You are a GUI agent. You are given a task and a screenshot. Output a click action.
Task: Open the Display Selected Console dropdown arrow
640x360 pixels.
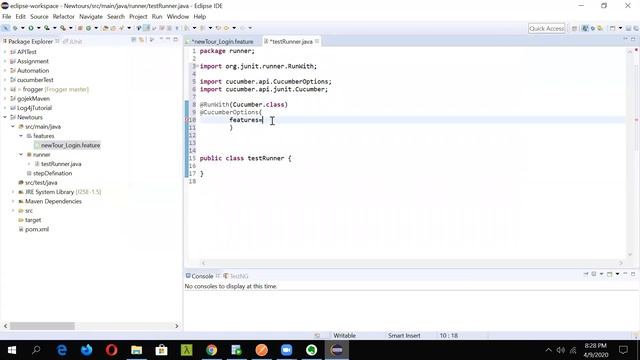click(602, 274)
